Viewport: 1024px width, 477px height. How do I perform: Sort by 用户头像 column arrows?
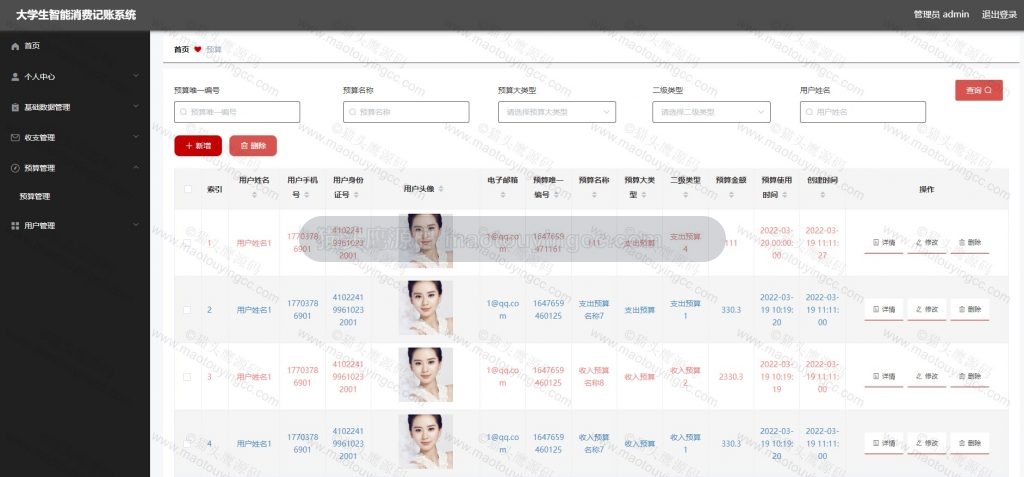pos(441,189)
